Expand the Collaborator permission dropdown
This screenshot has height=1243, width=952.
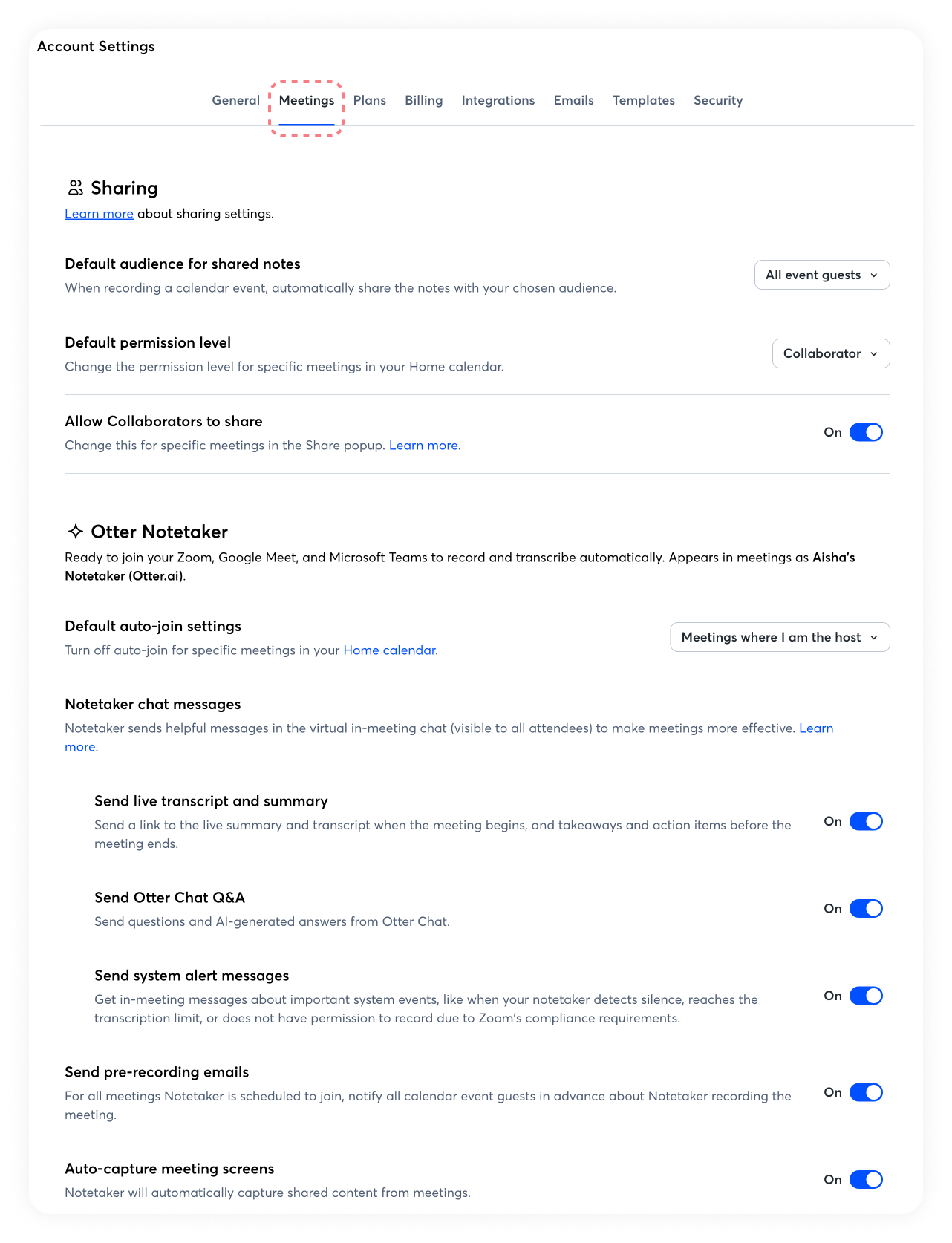point(831,353)
